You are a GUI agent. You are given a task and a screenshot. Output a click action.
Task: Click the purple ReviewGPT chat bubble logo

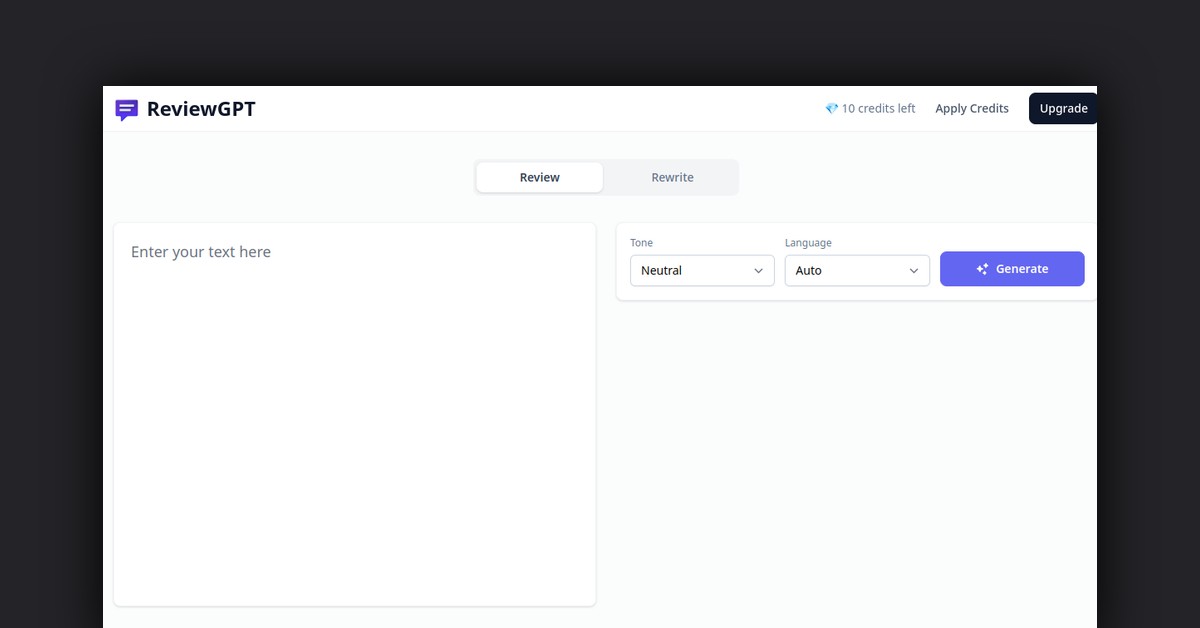point(126,110)
